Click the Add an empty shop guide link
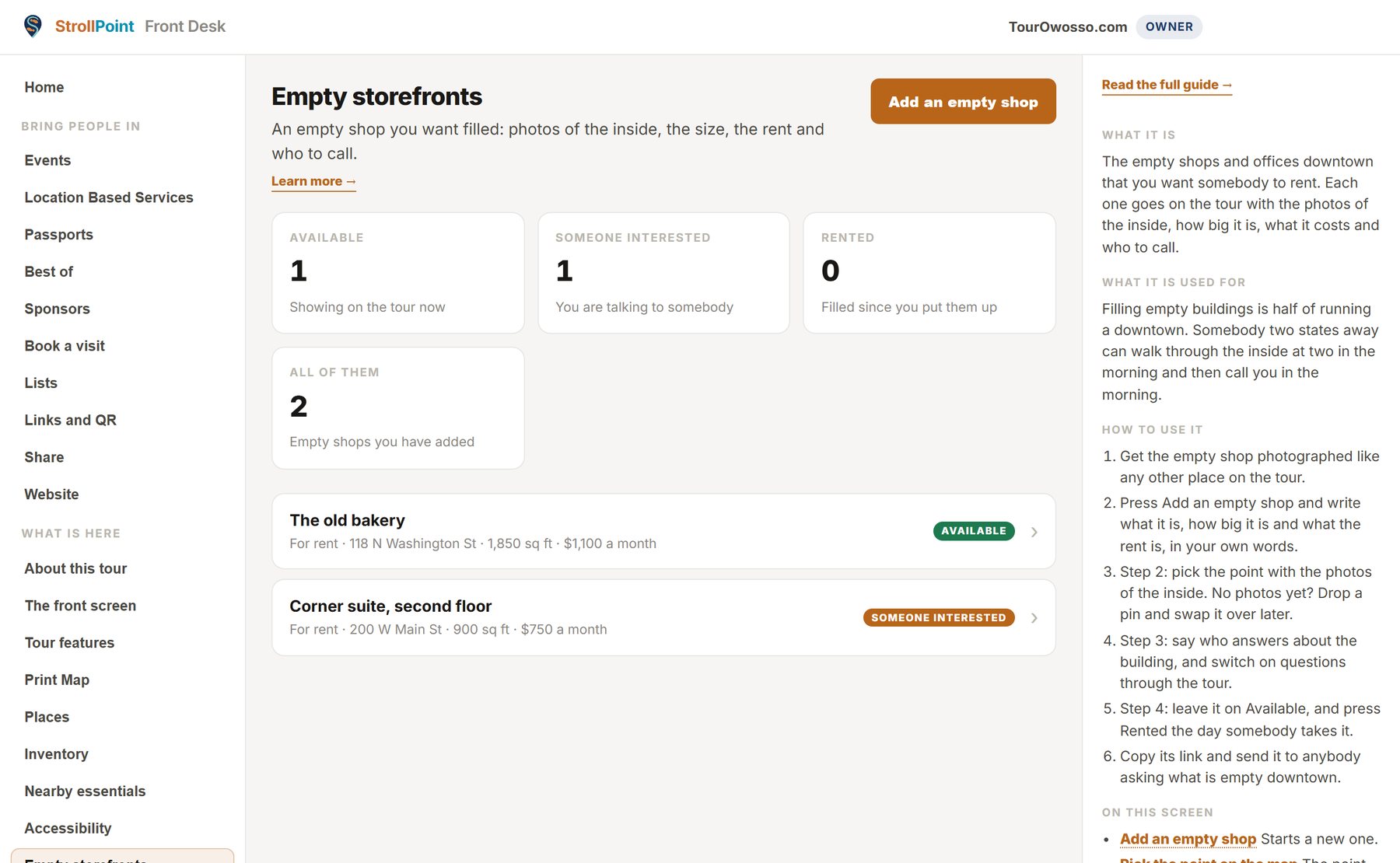 [x=1188, y=839]
